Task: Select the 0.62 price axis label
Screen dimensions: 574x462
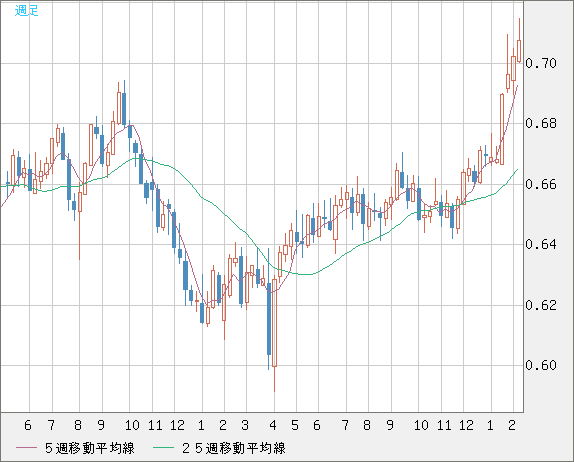Action: tap(541, 305)
